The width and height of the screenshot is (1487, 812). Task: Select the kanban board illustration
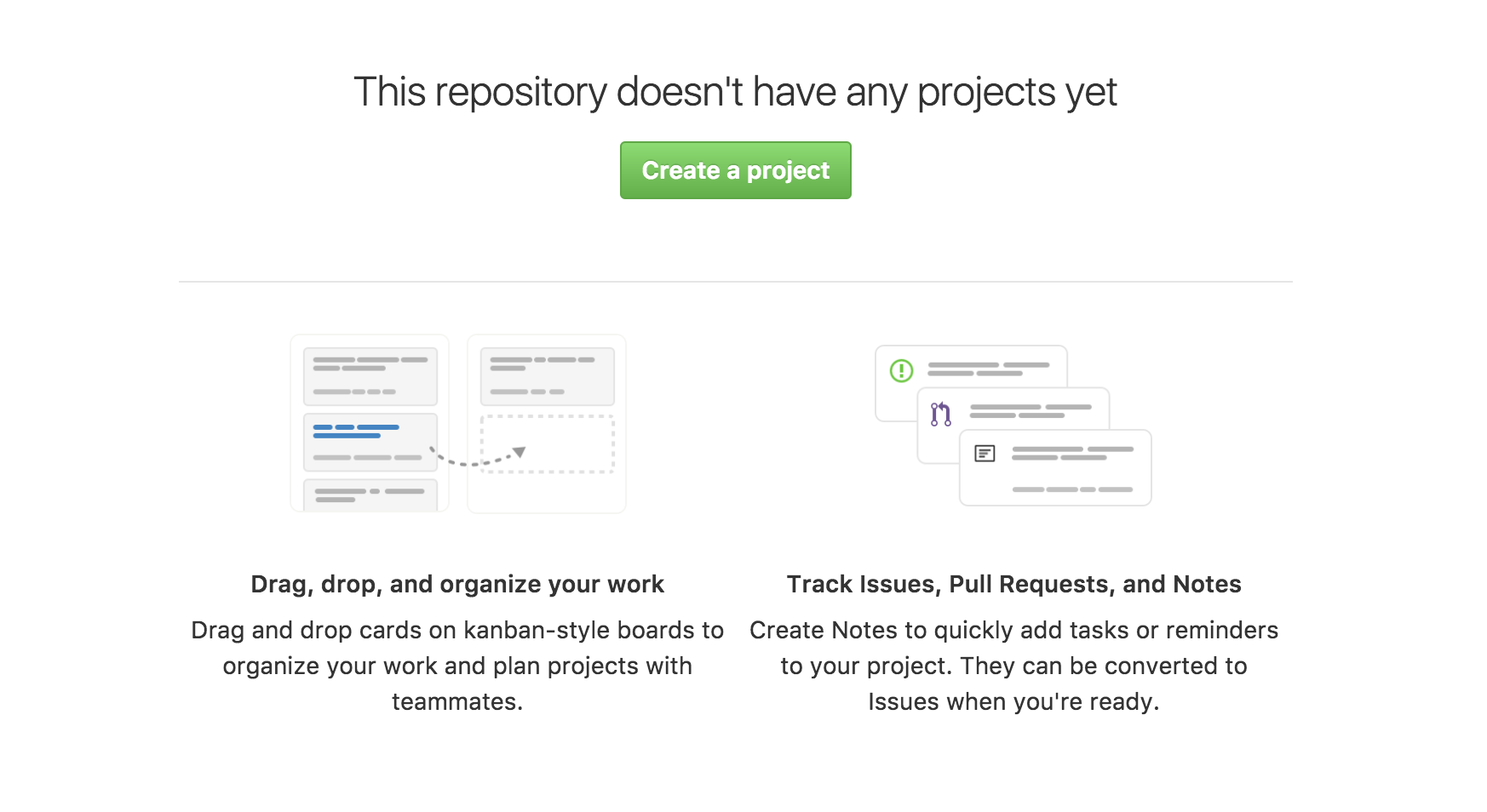[x=457, y=423]
